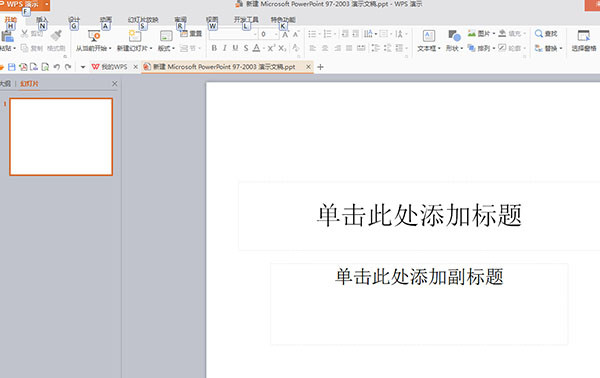The height and width of the screenshot is (378, 600).
Task: Click the 查找 find button
Action: 546,34
